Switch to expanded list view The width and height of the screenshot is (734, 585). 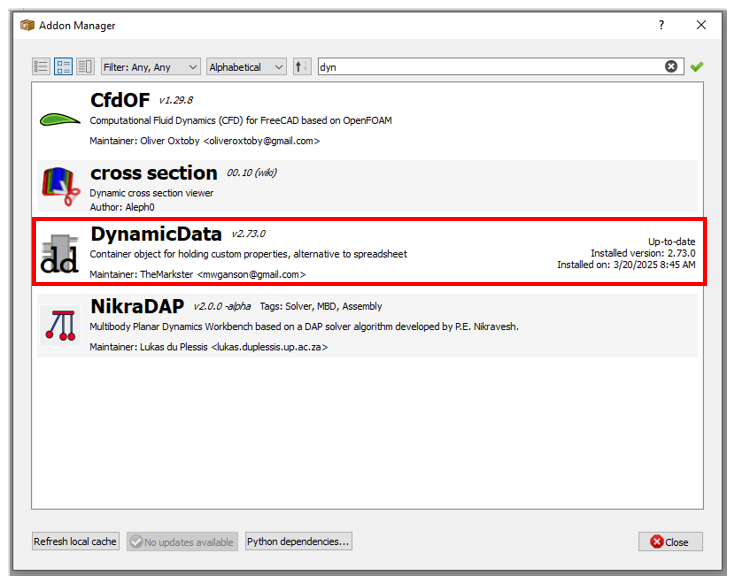63,66
